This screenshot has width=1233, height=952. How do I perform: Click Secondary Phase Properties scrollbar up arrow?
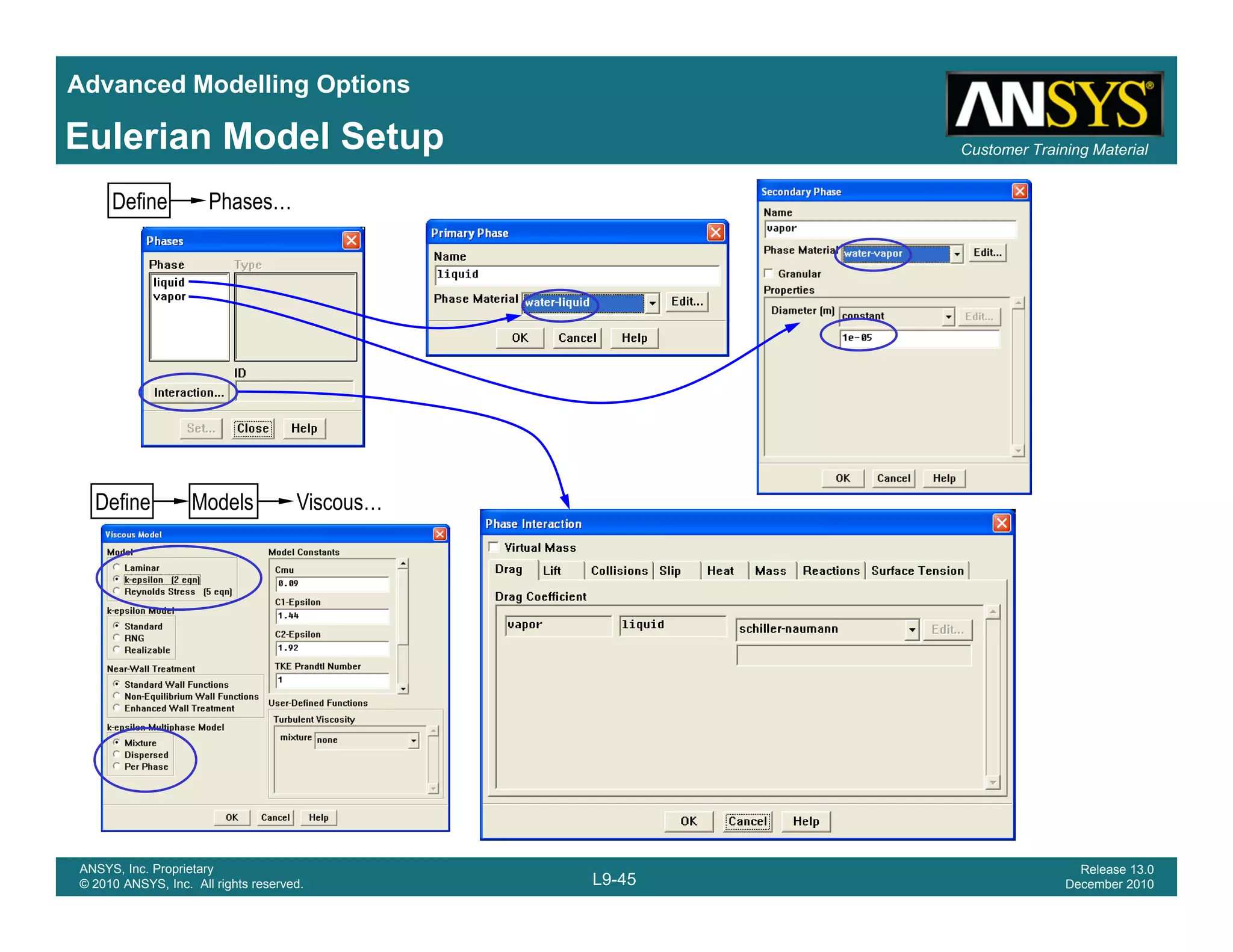click(x=1018, y=303)
